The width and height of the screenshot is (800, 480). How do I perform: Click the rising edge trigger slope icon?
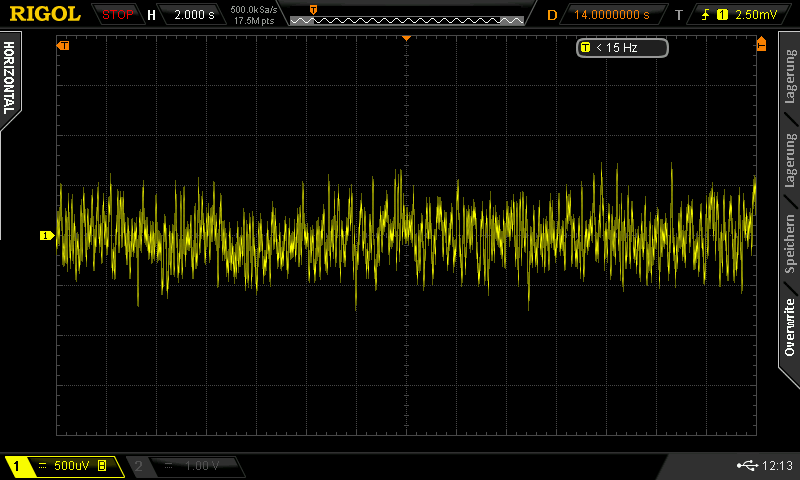pyautogui.click(x=706, y=15)
